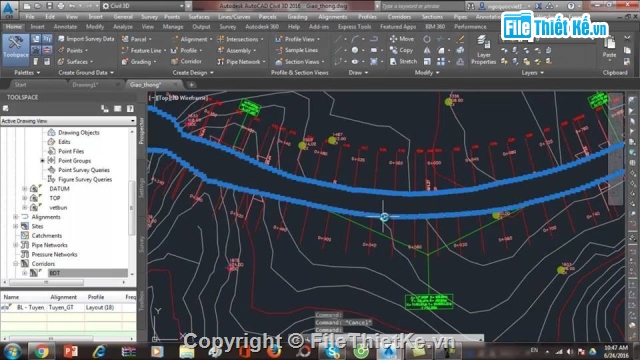This screenshot has height=360, width=640.
Task: Click Import Survey Data
Action: coord(86,39)
